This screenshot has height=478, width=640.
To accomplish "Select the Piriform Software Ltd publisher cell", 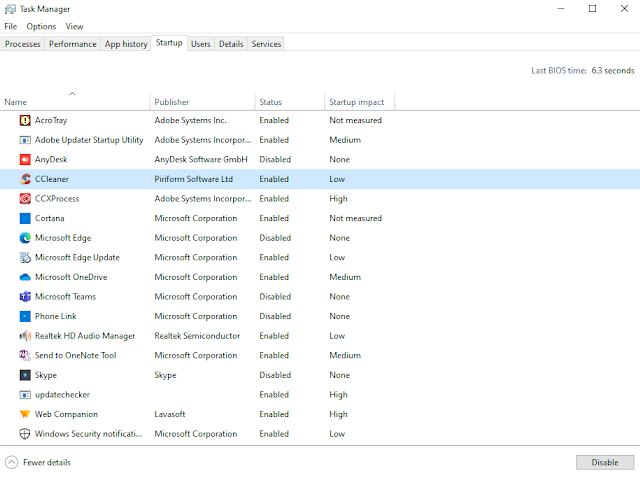I will pyautogui.click(x=193, y=179).
